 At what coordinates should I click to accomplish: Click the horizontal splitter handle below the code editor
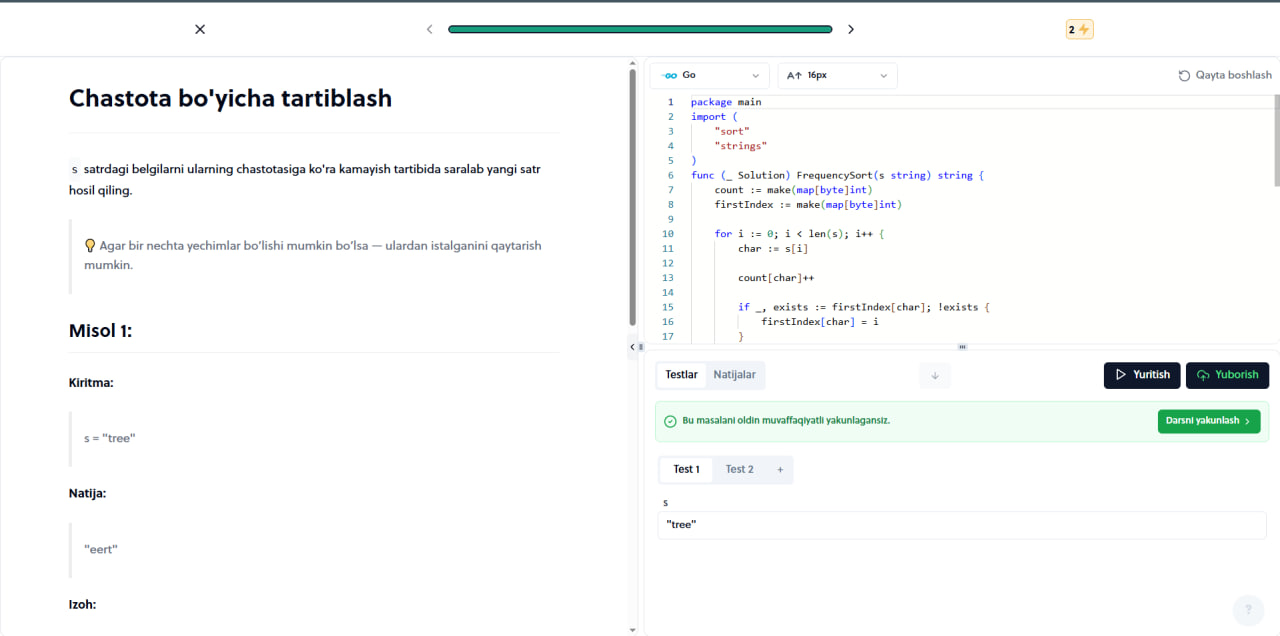(962, 347)
